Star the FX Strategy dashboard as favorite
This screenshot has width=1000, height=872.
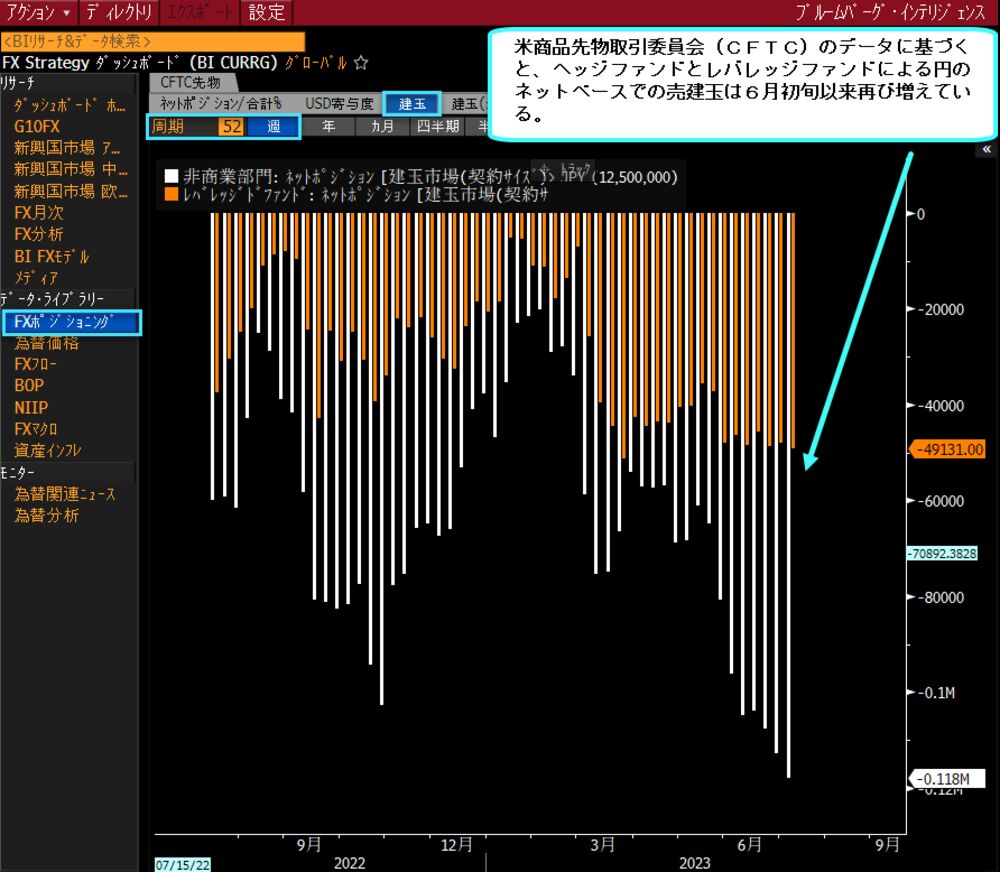click(x=361, y=63)
